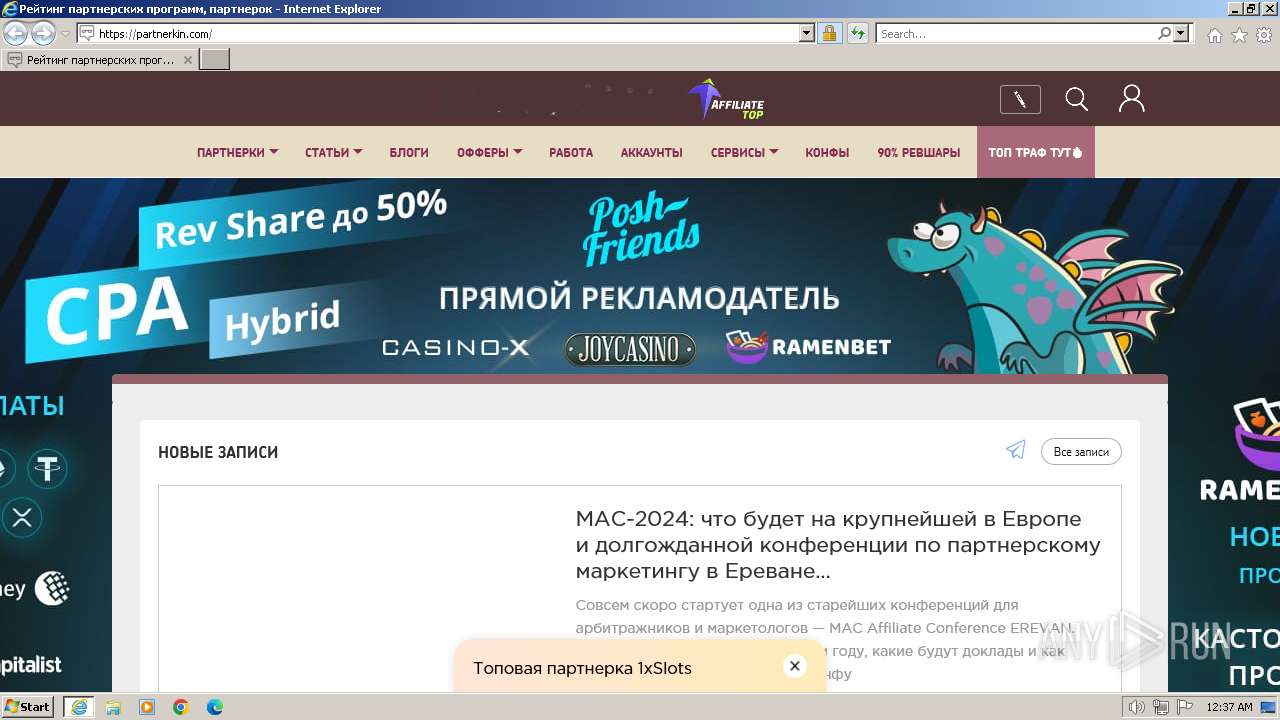Click the refresh page icon
The width and height of the screenshot is (1280, 720).
click(857, 33)
